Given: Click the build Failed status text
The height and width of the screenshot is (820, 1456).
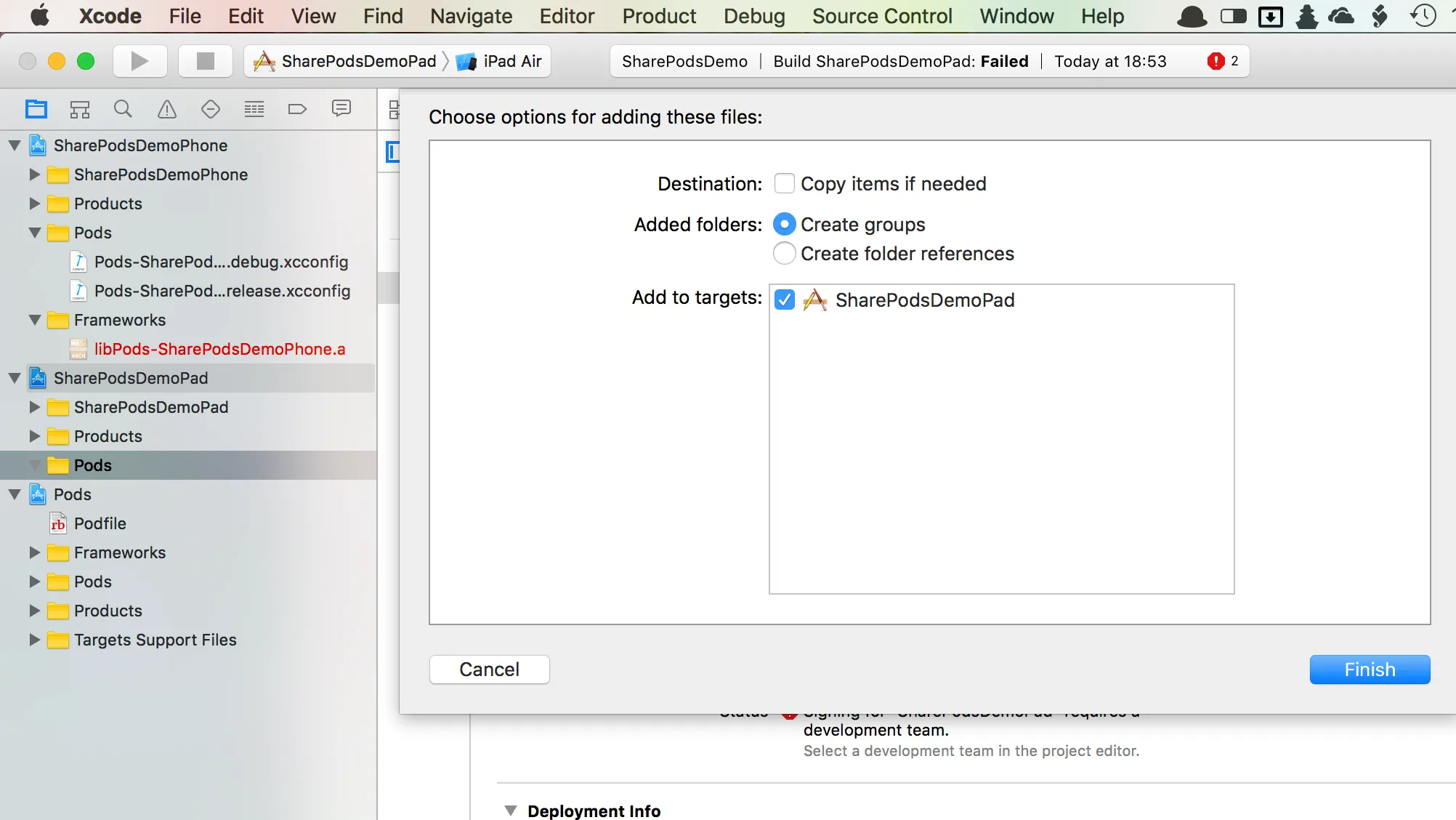Looking at the screenshot, I should coord(1004,61).
